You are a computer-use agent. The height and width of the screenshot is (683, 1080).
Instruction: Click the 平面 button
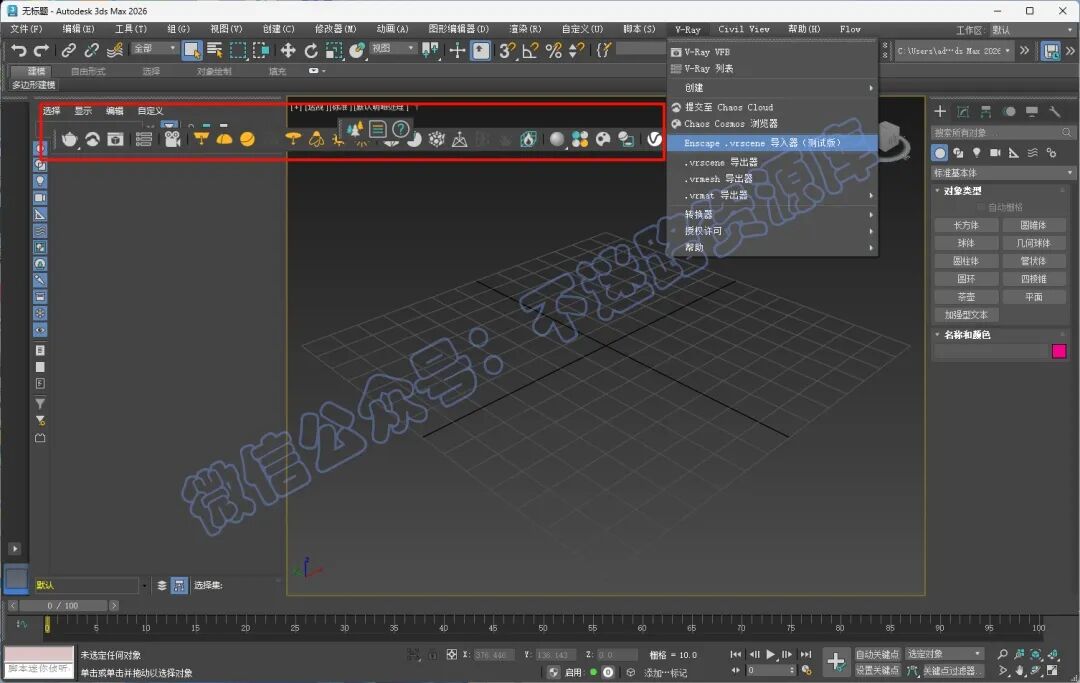point(1033,297)
